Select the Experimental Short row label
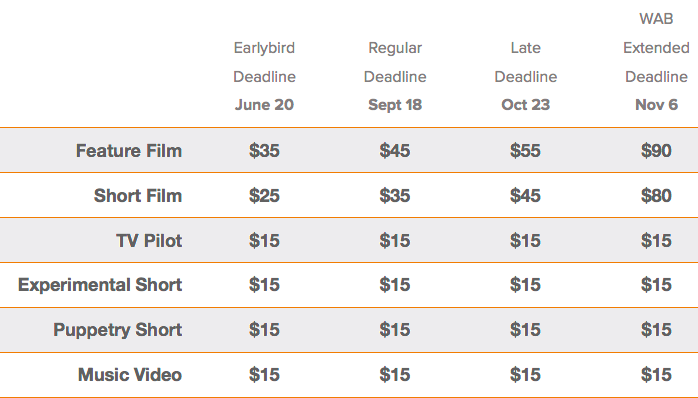The width and height of the screenshot is (698, 398). pyautogui.click(x=100, y=285)
